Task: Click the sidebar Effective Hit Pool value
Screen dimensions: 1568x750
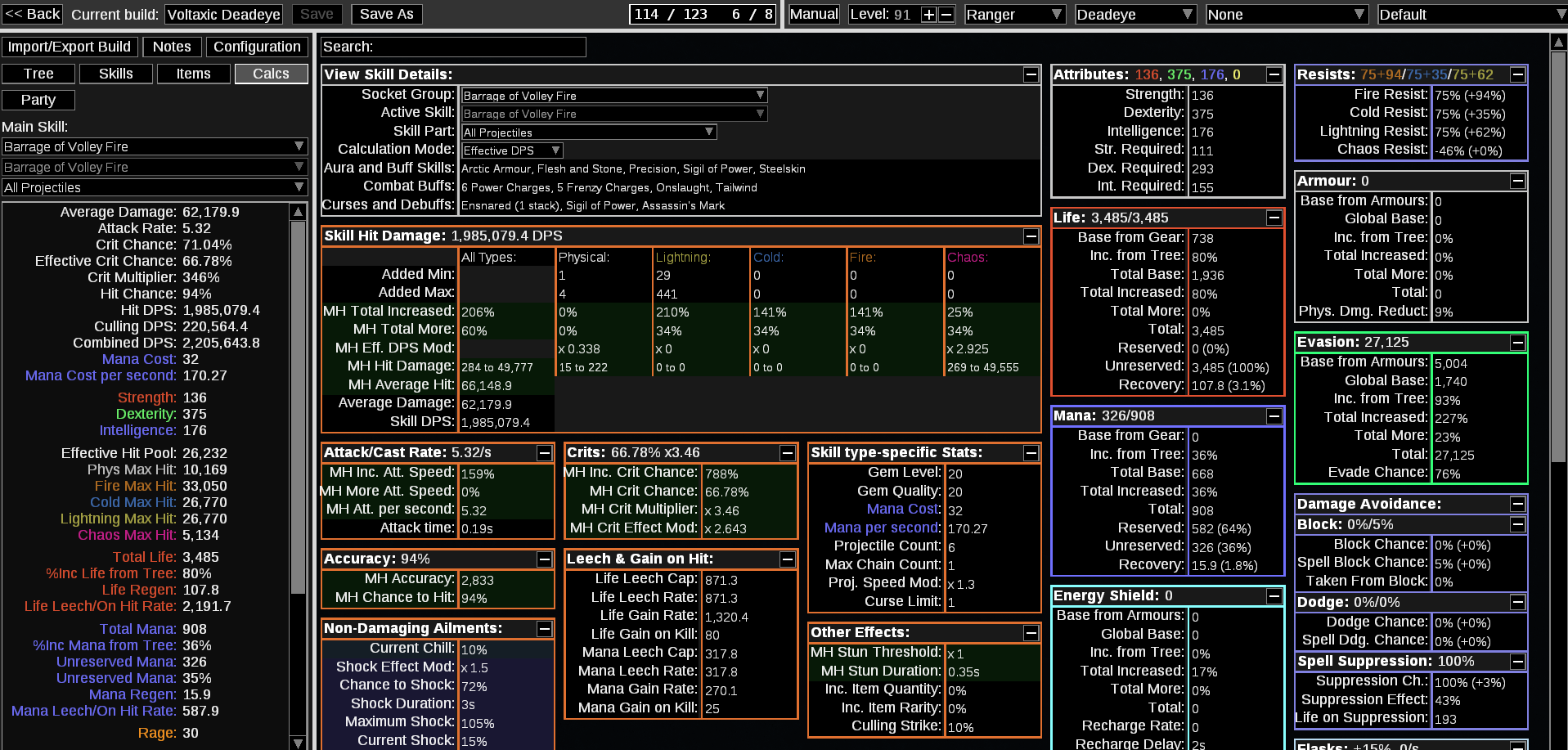Action: tap(205, 453)
